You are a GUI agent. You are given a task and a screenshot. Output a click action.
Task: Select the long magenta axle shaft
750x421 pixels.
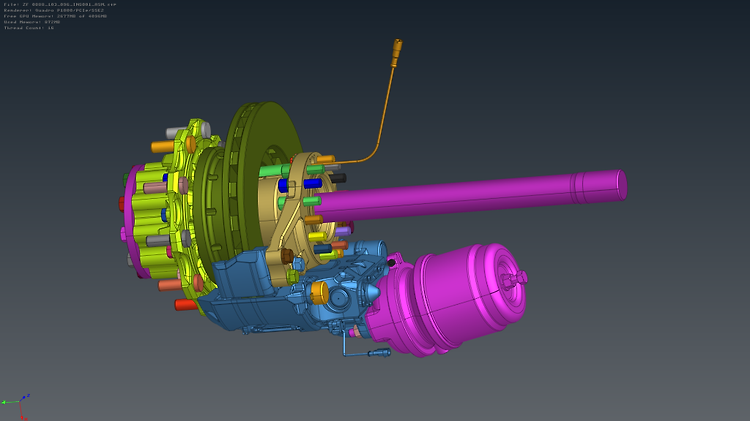coord(469,196)
